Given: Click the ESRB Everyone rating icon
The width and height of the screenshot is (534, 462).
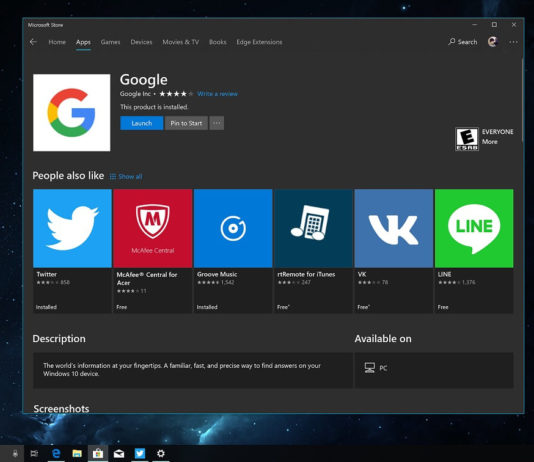Looking at the screenshot, I should tap(467, 139).
